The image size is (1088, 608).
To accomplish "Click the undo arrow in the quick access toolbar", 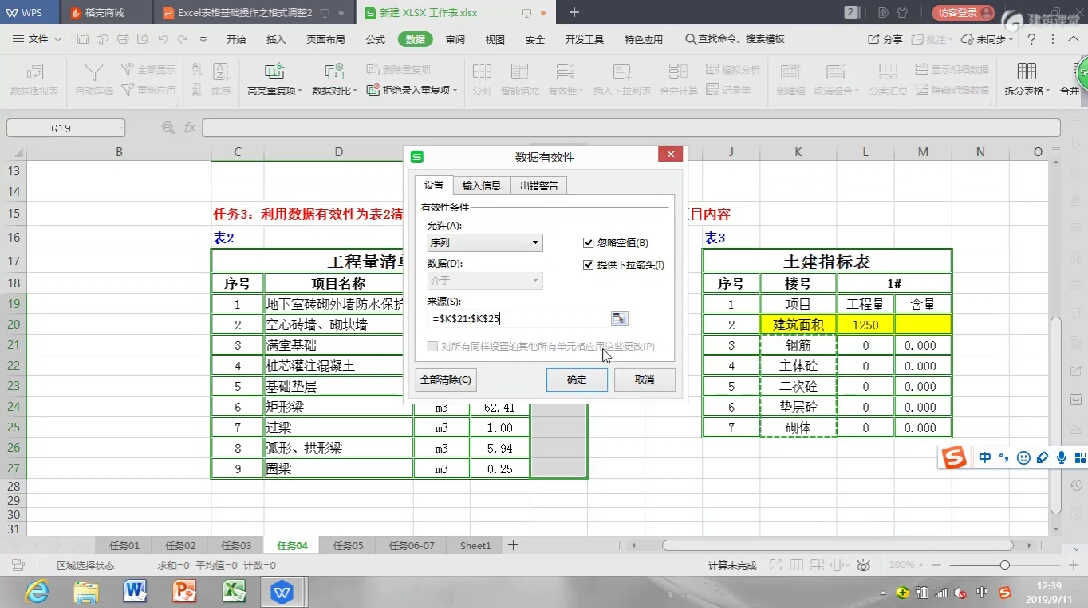I will click(x=163, y=40).
